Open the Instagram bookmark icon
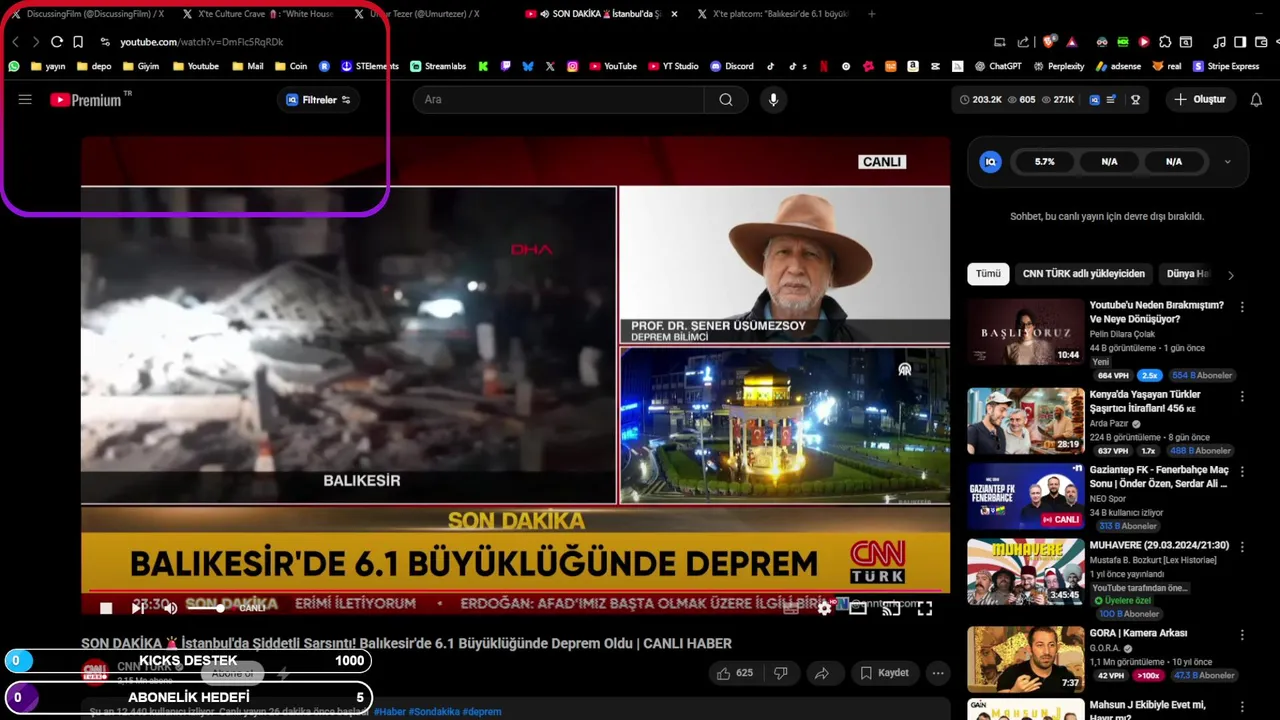This screenshot has width=1280, height=720. 572,66
